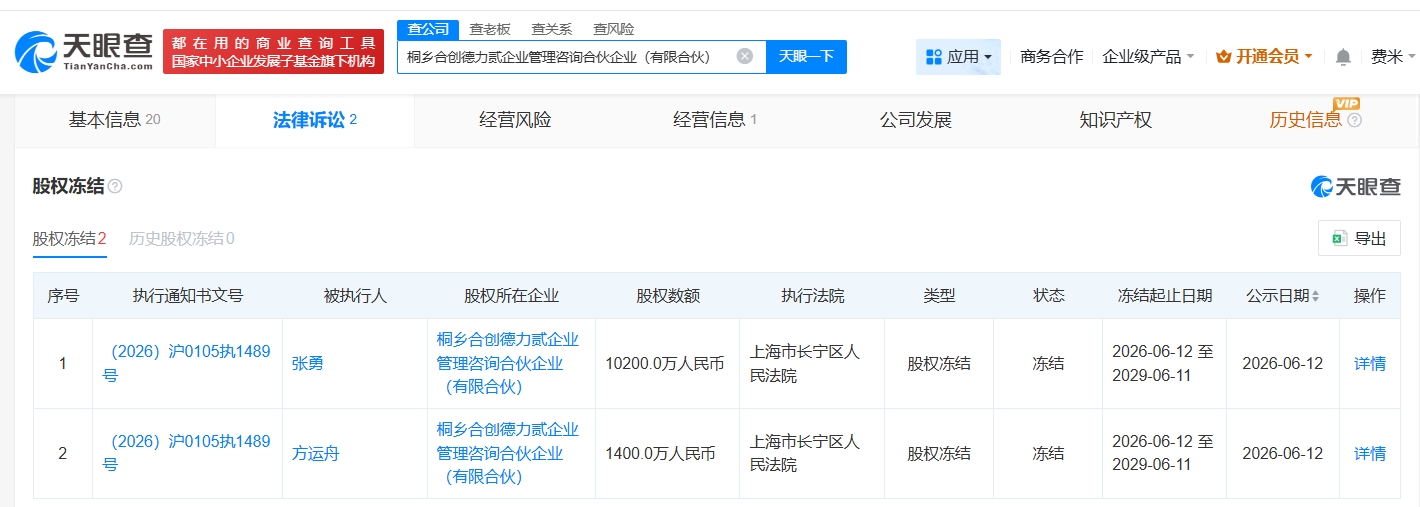Expand the 开通会员 membership dropdown
1420x507 pixels.
(1264, 57)
